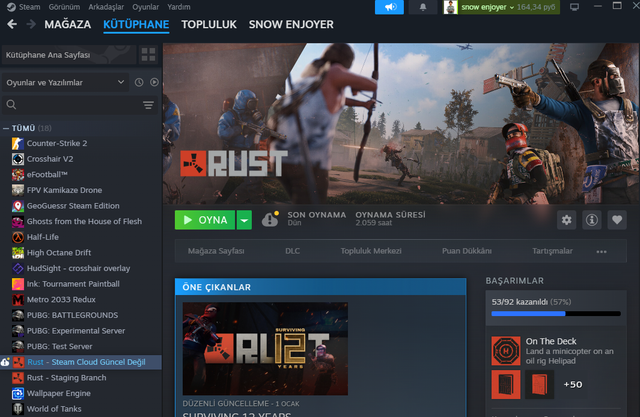The image size is (640, 417).
Task: Go forward with the right arrow
Action: coord(31,24)
